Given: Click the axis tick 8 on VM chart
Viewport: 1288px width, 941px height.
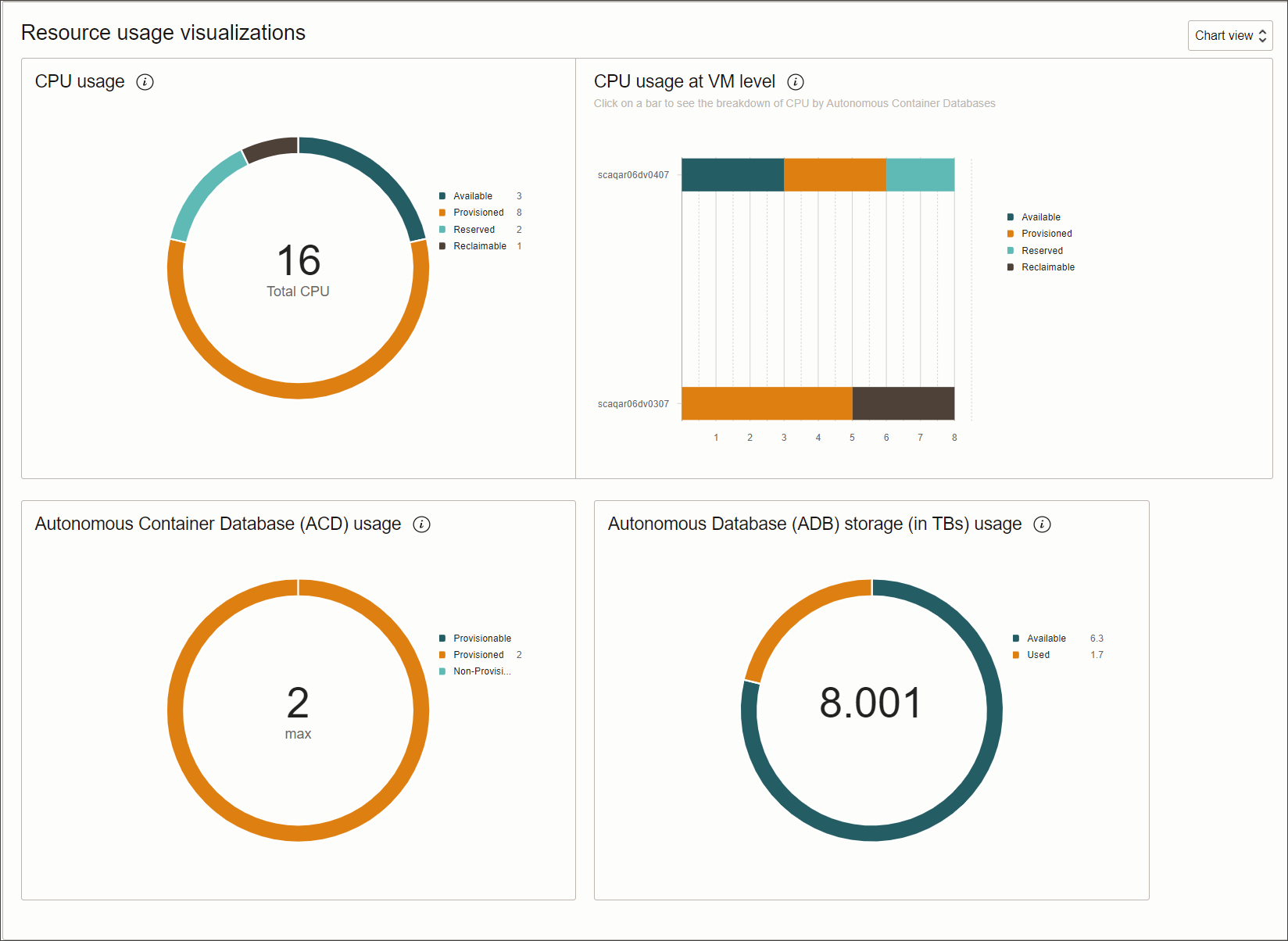Looking at the screenshot, I should [954, 438].
